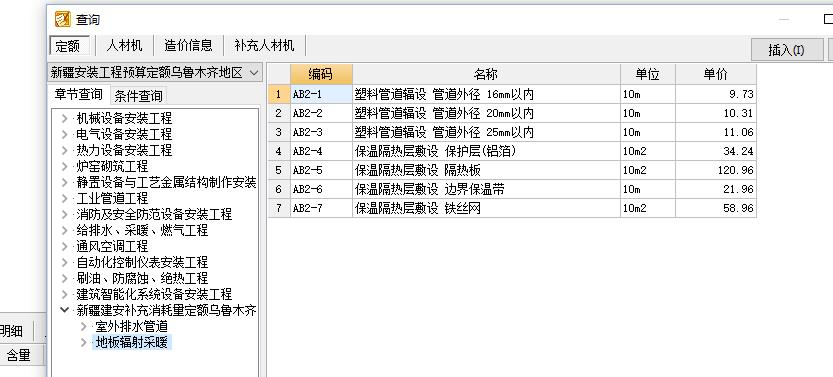Screen dimensions: 833x377
Task: Expand the 消防及安全防范设备安装工程 node
Action: pyautogui.click(x=65, y=214)
